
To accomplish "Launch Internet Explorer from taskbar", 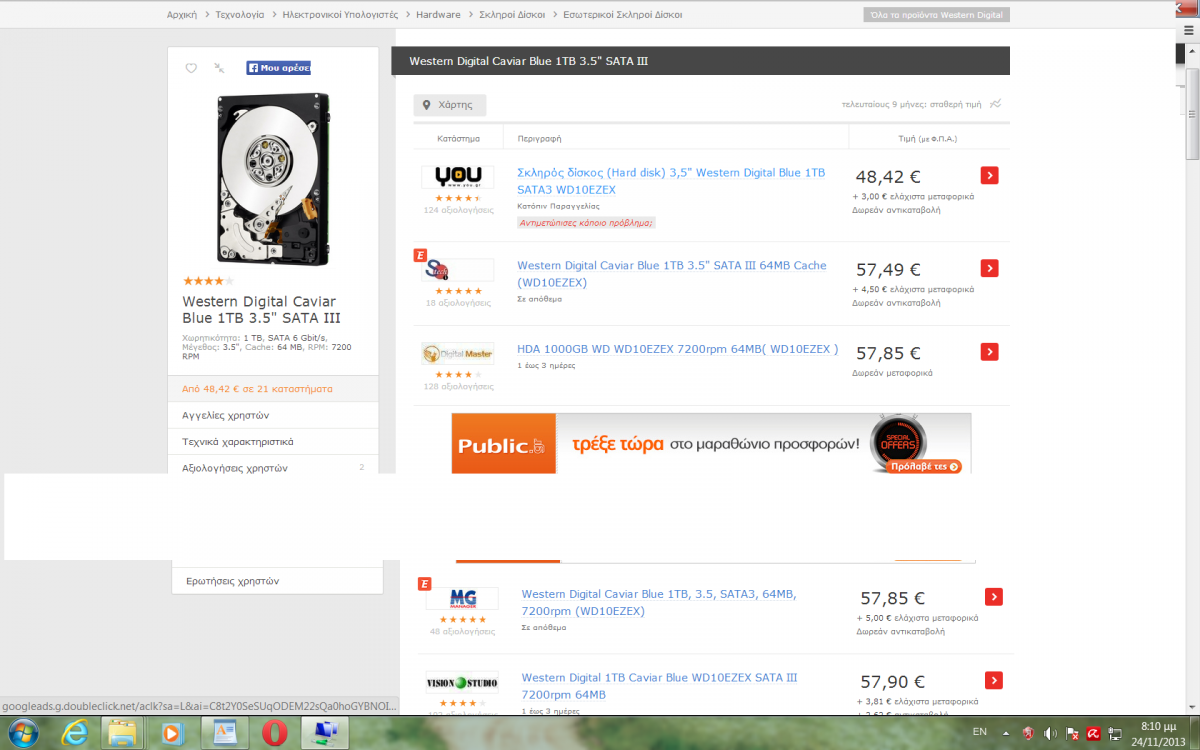I will [75, 734].
